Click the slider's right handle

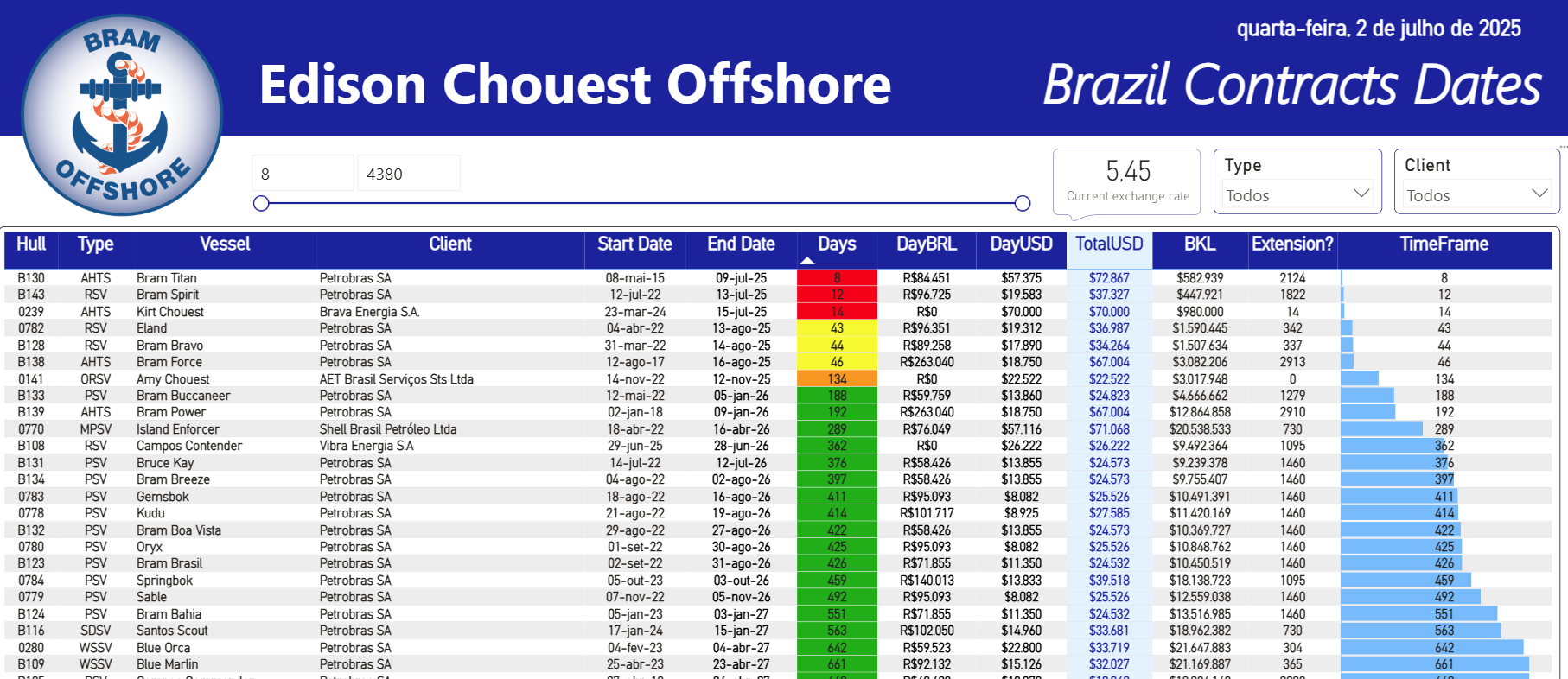click(1023, 204)
